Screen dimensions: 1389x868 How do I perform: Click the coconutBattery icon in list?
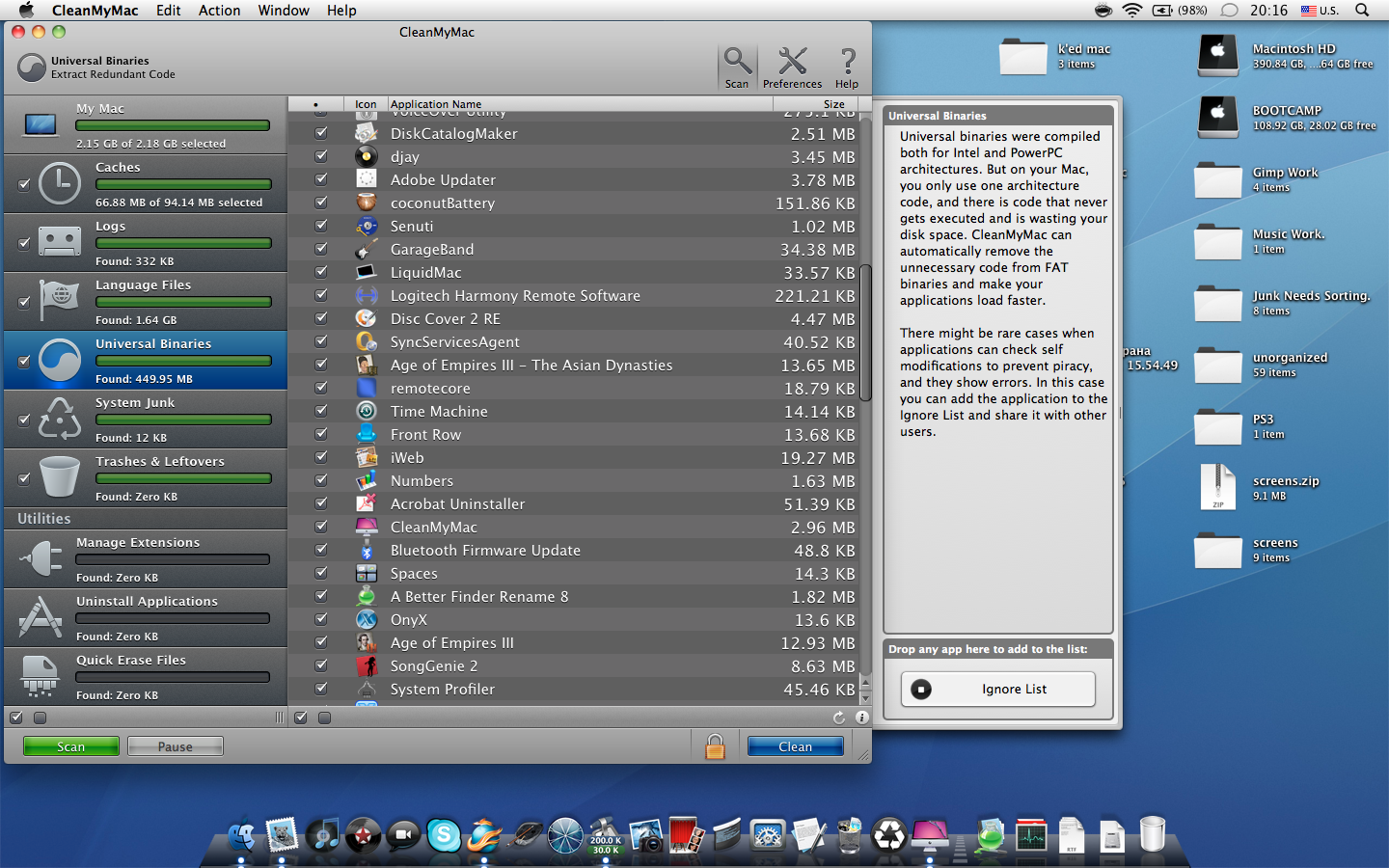(x=367, y=203)
